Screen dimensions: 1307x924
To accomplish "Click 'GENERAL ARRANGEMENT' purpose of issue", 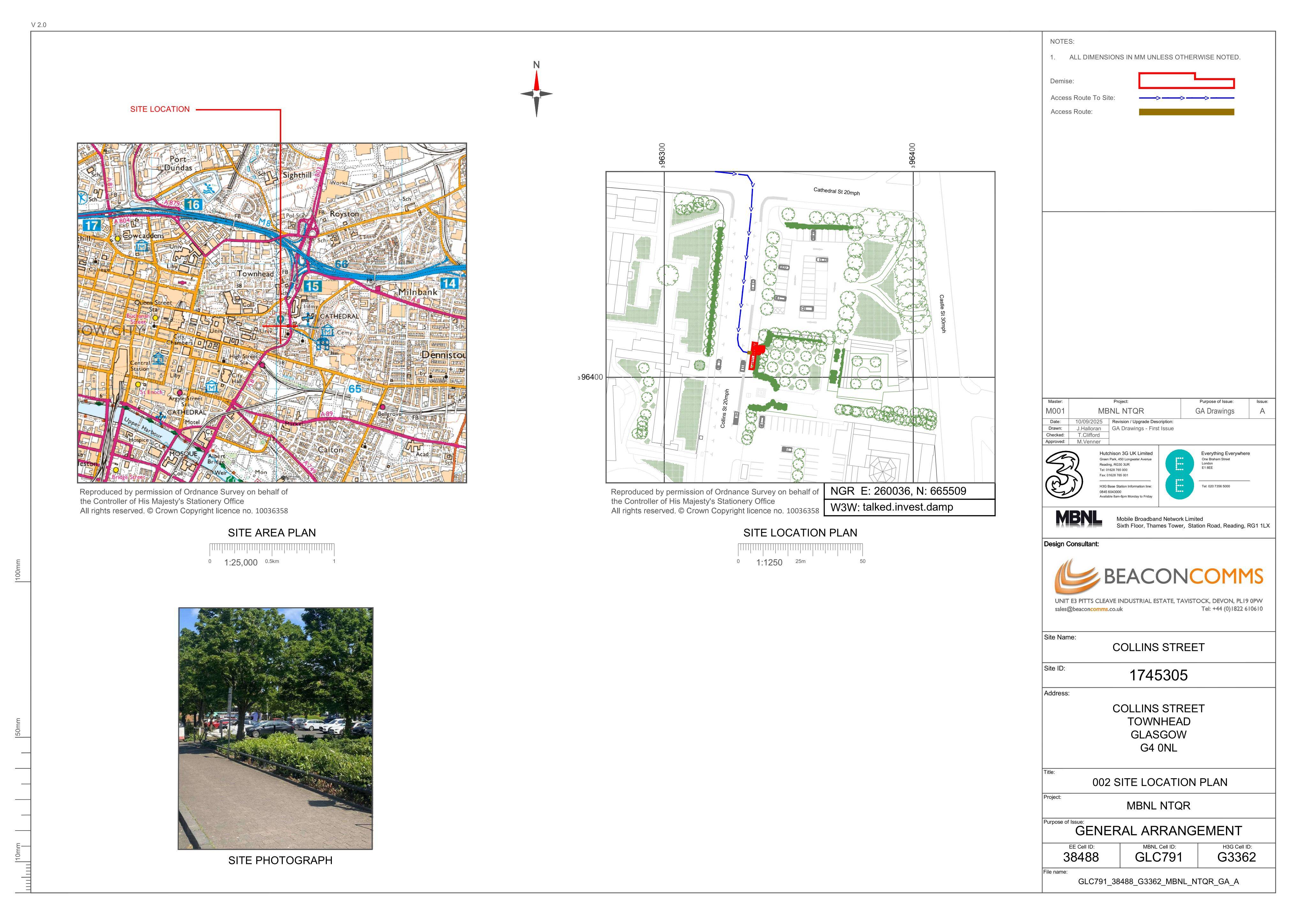I will pos(1158,831).
